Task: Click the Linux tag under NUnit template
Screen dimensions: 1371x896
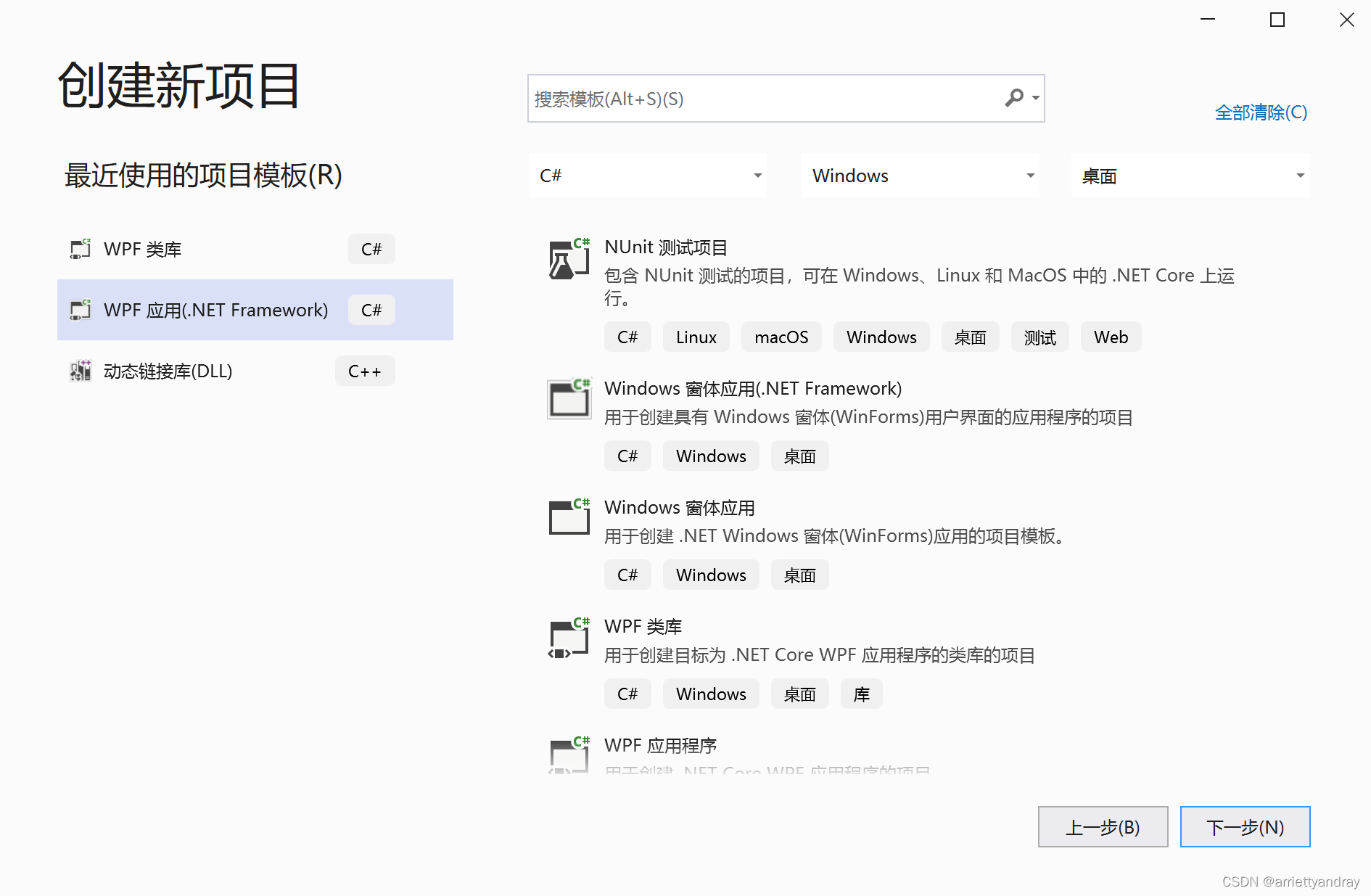Action: pyautogui.click(x=696, y=337)
